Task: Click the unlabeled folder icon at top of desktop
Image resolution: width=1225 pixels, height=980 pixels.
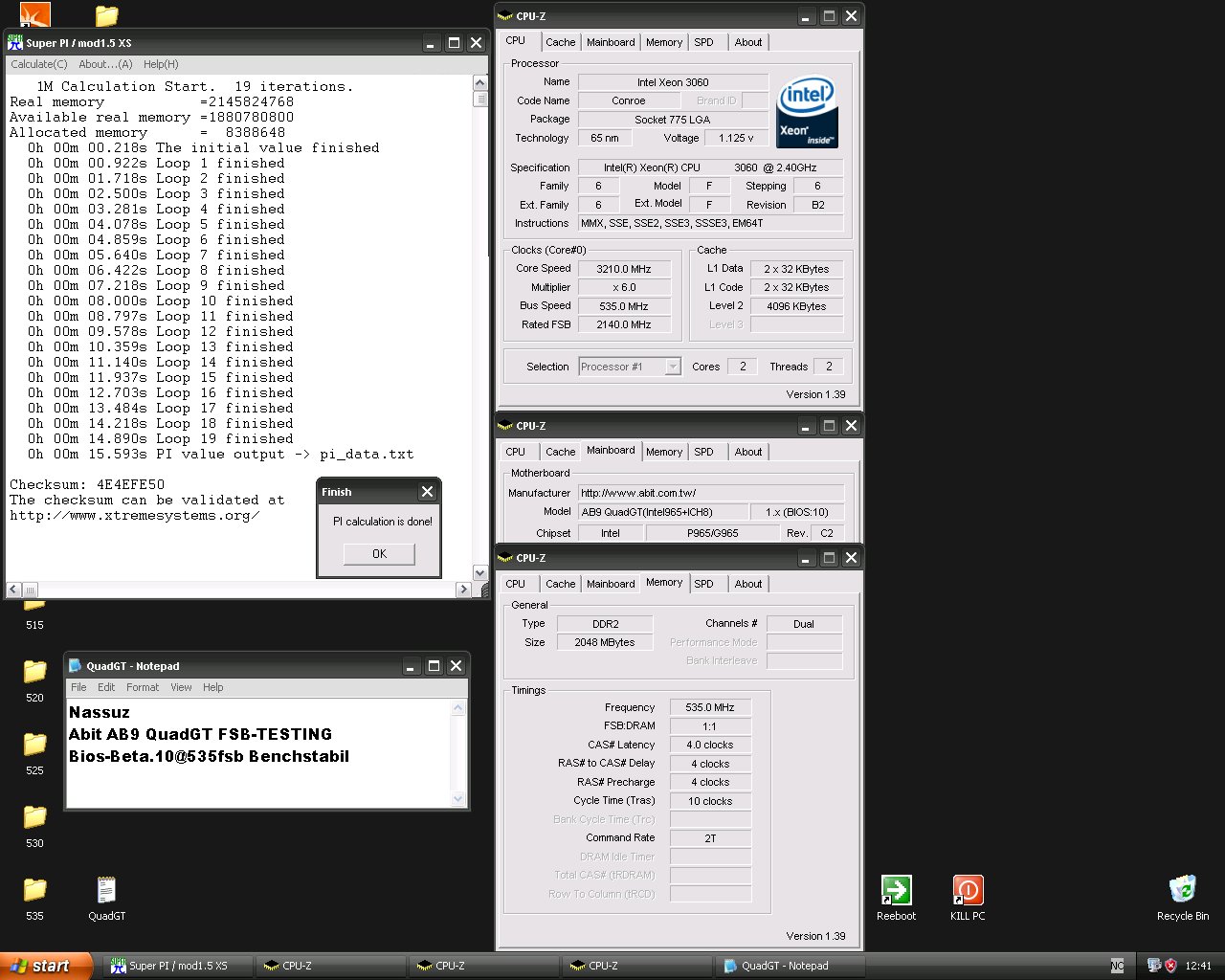Action: click(106, 15)
